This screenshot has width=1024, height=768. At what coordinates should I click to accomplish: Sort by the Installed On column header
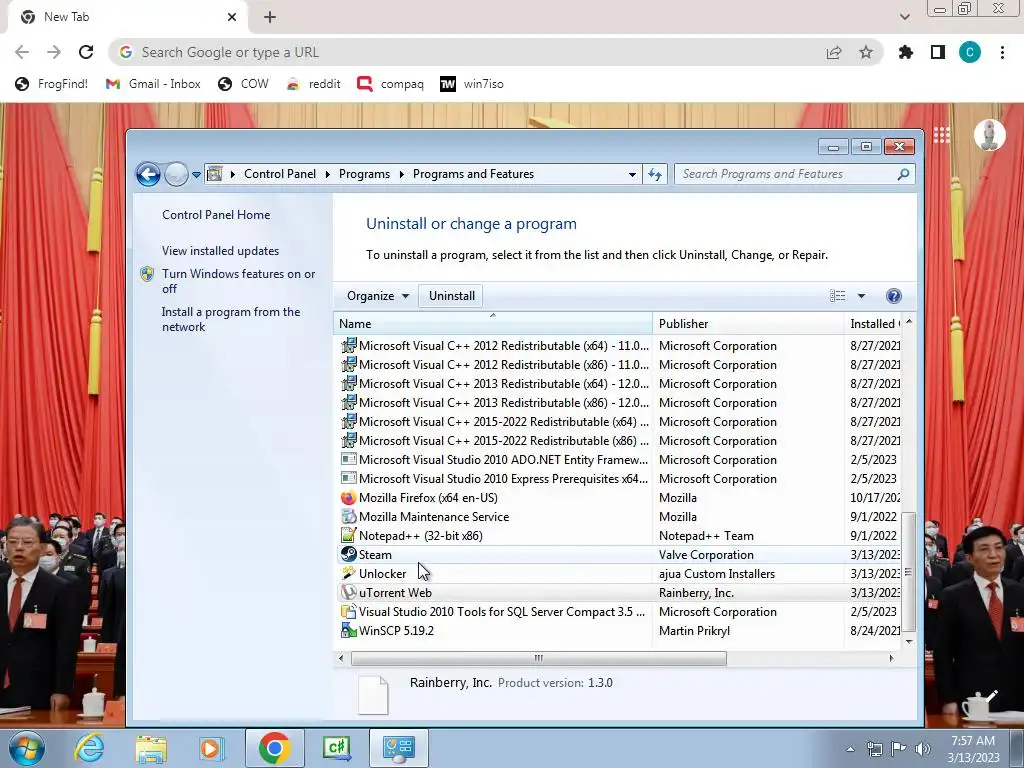click(872, 323)
